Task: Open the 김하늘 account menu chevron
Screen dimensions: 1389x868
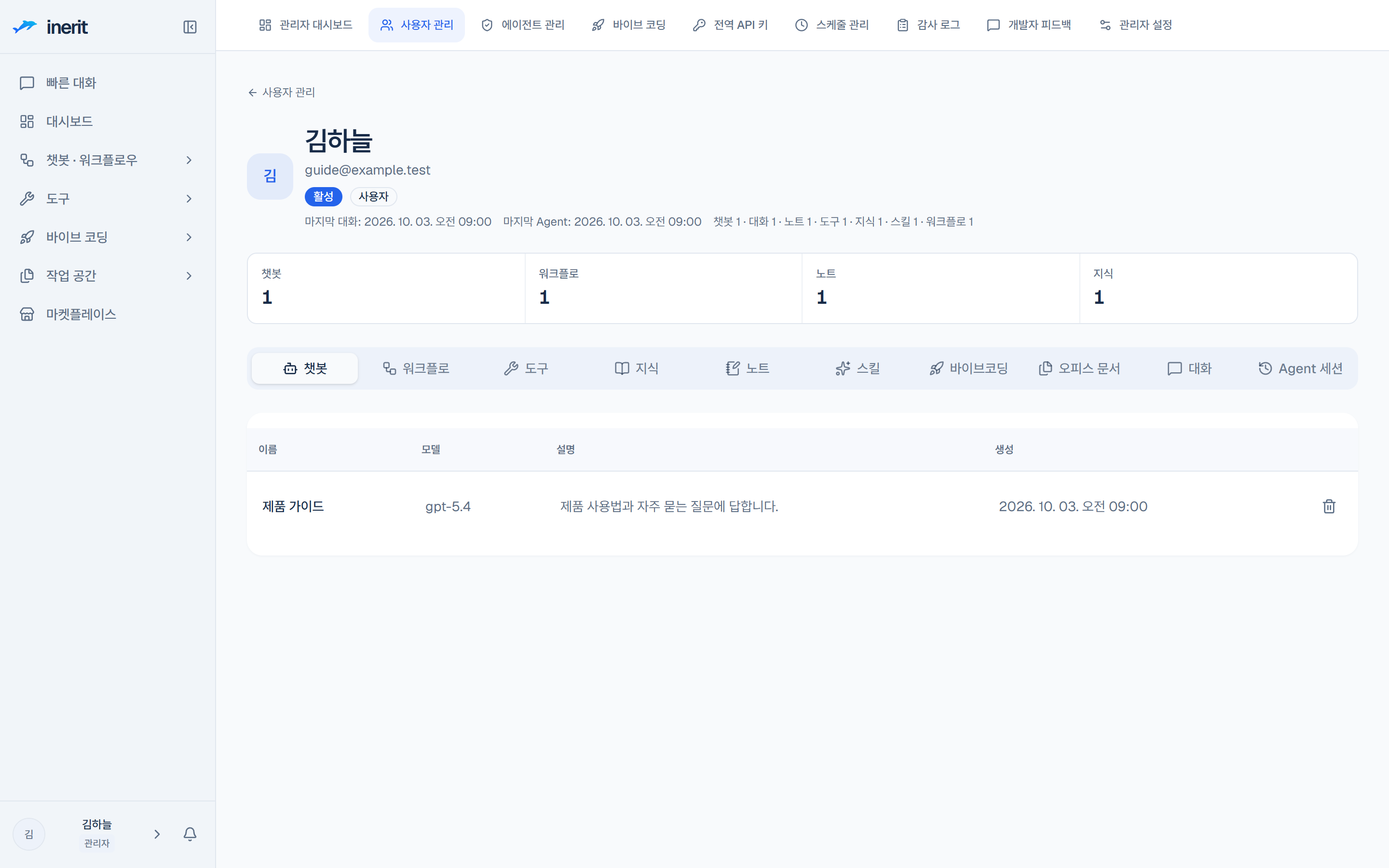Action: click(157, 834)
